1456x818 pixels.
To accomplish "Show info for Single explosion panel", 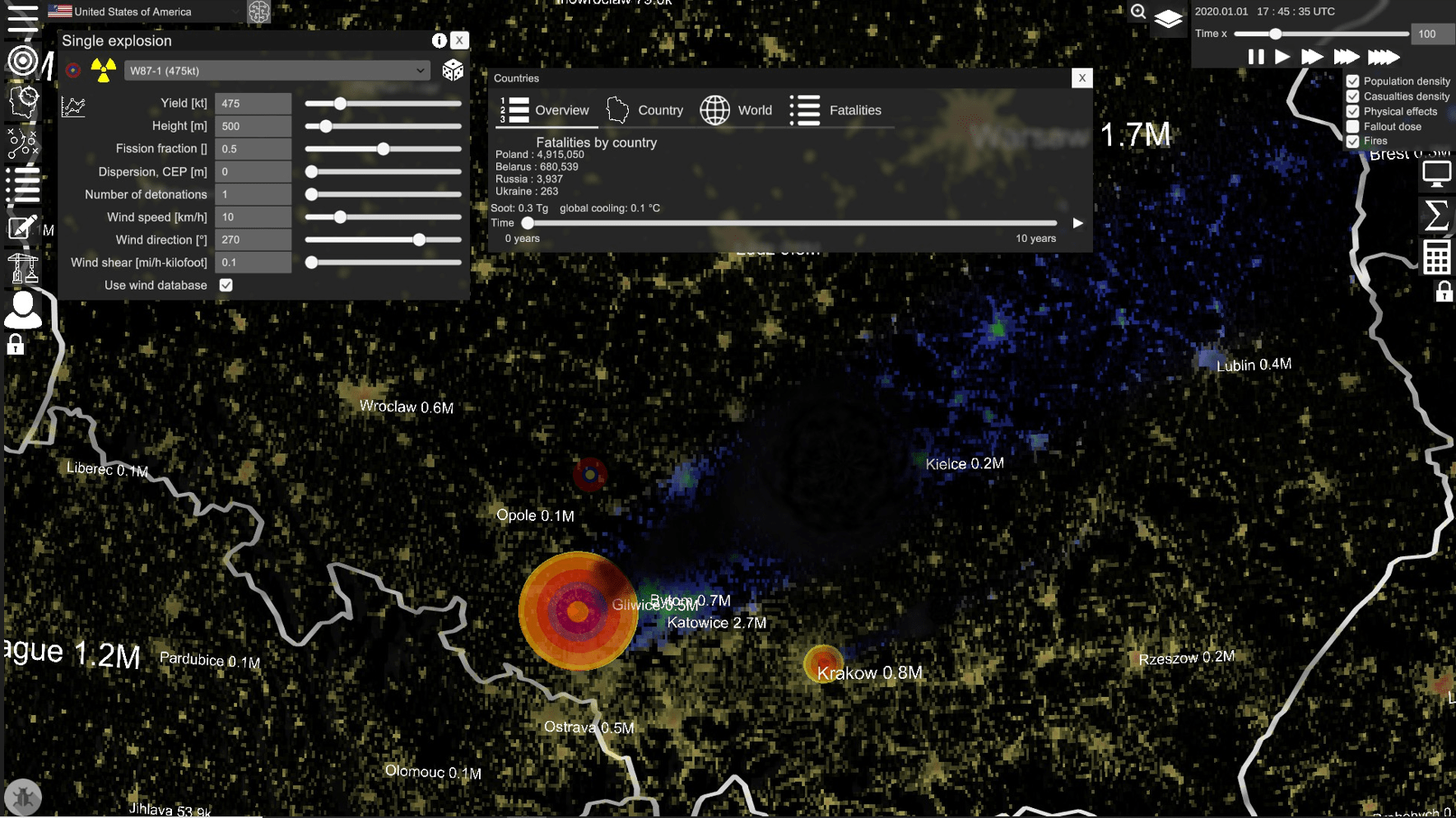I will (440, 40).
